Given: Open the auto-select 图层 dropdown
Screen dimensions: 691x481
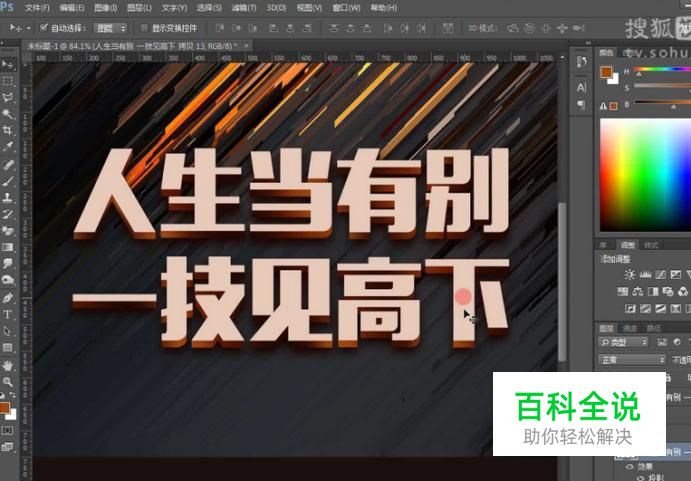Looking at the screenshot, I should coord(110,28).
